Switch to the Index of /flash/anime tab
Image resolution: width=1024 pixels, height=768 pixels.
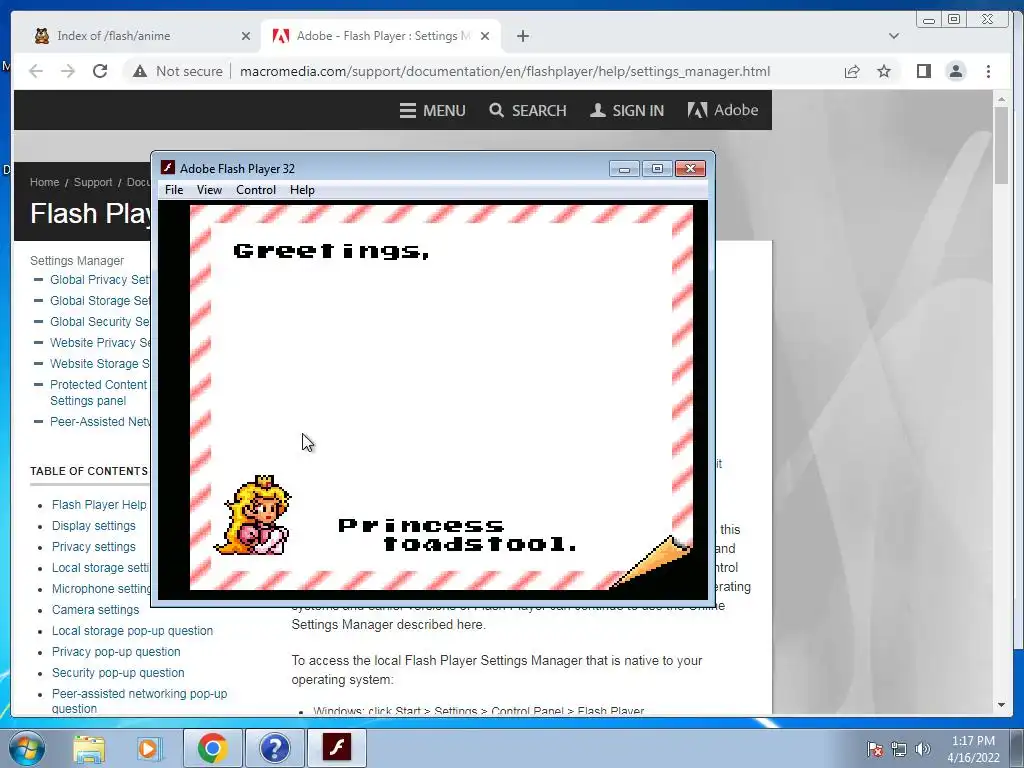[137, 36]
